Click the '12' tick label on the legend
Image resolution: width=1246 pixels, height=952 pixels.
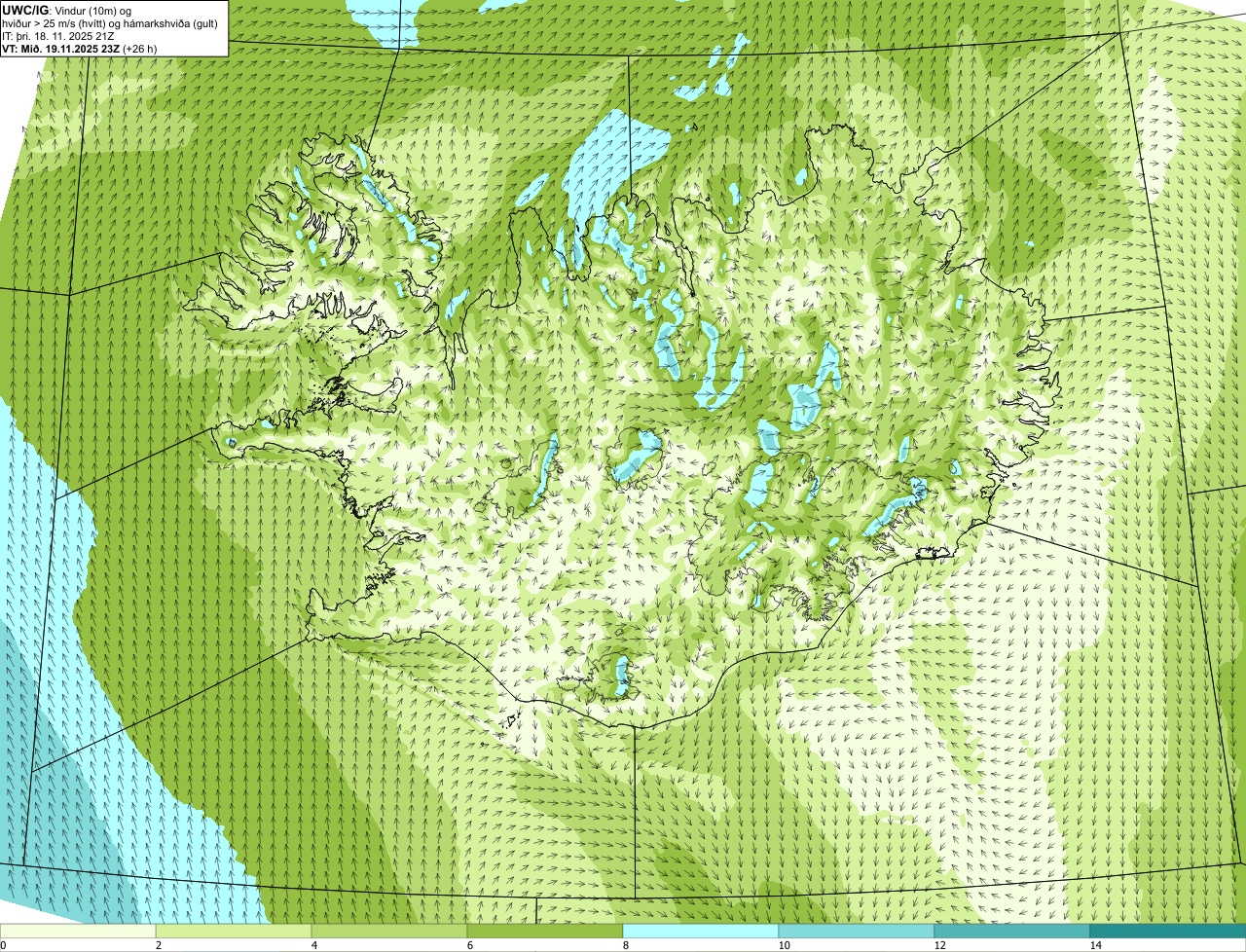939,945
